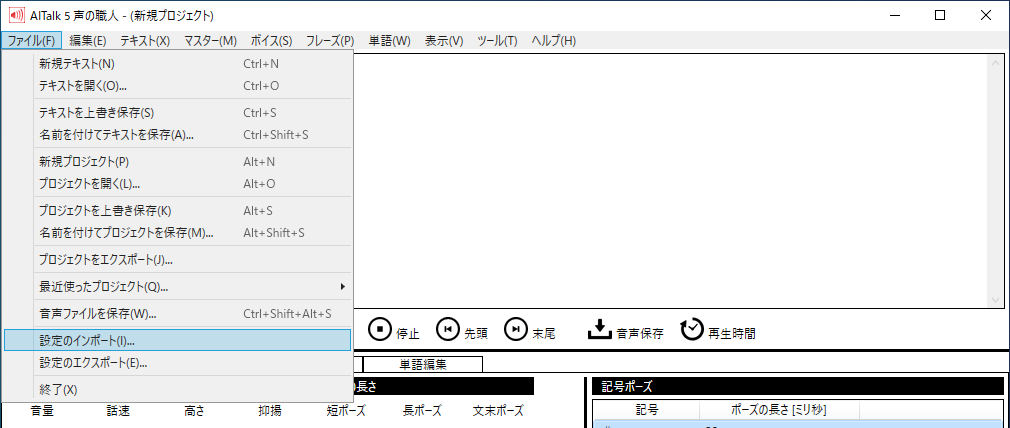Viewport: 1010px width, 428px height.
Task: Open the ヘルプ(H) menu
Action: (553, 41)
